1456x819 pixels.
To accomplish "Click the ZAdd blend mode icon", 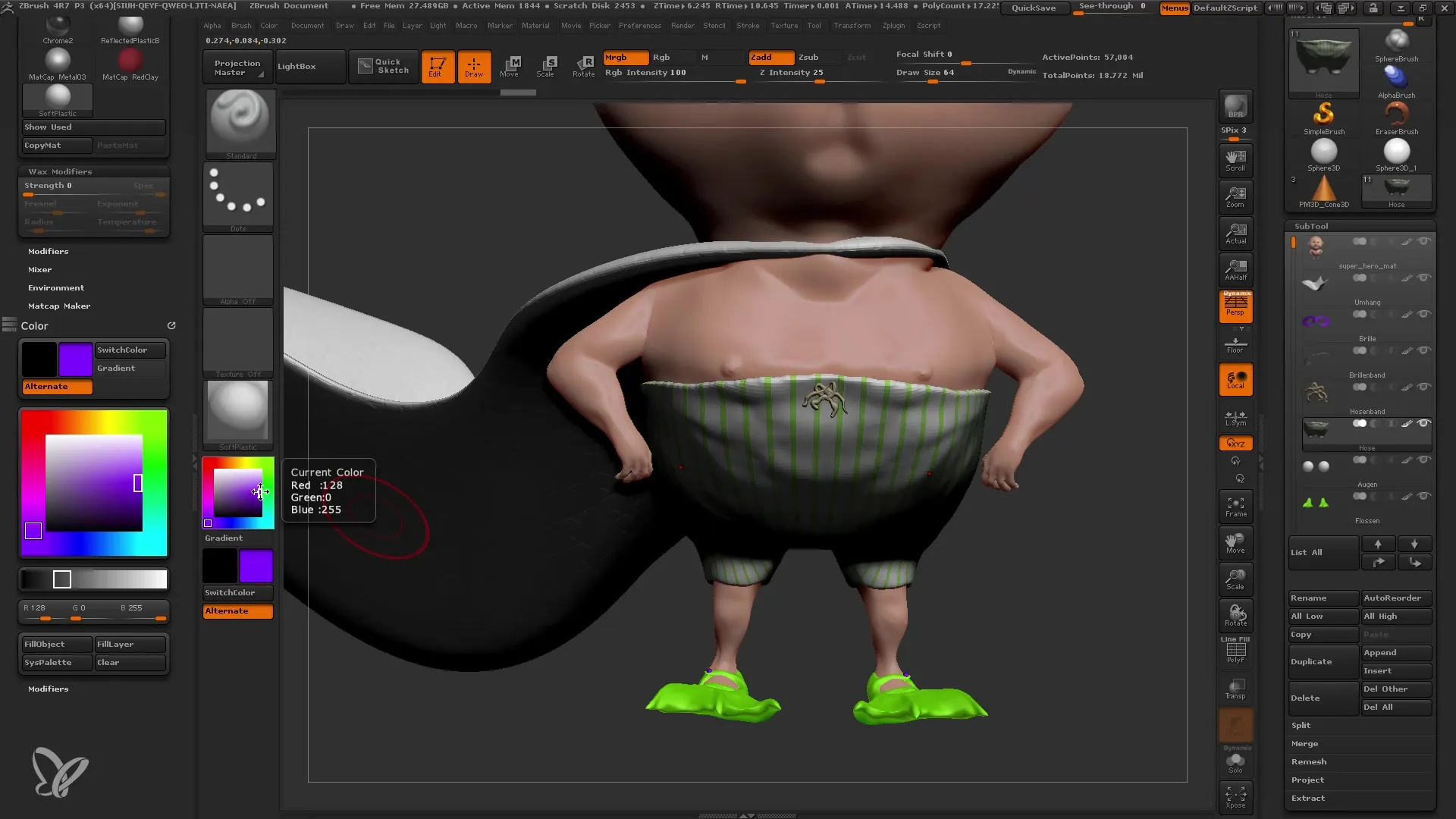I will pyautogui.click(x=762, y=57).
